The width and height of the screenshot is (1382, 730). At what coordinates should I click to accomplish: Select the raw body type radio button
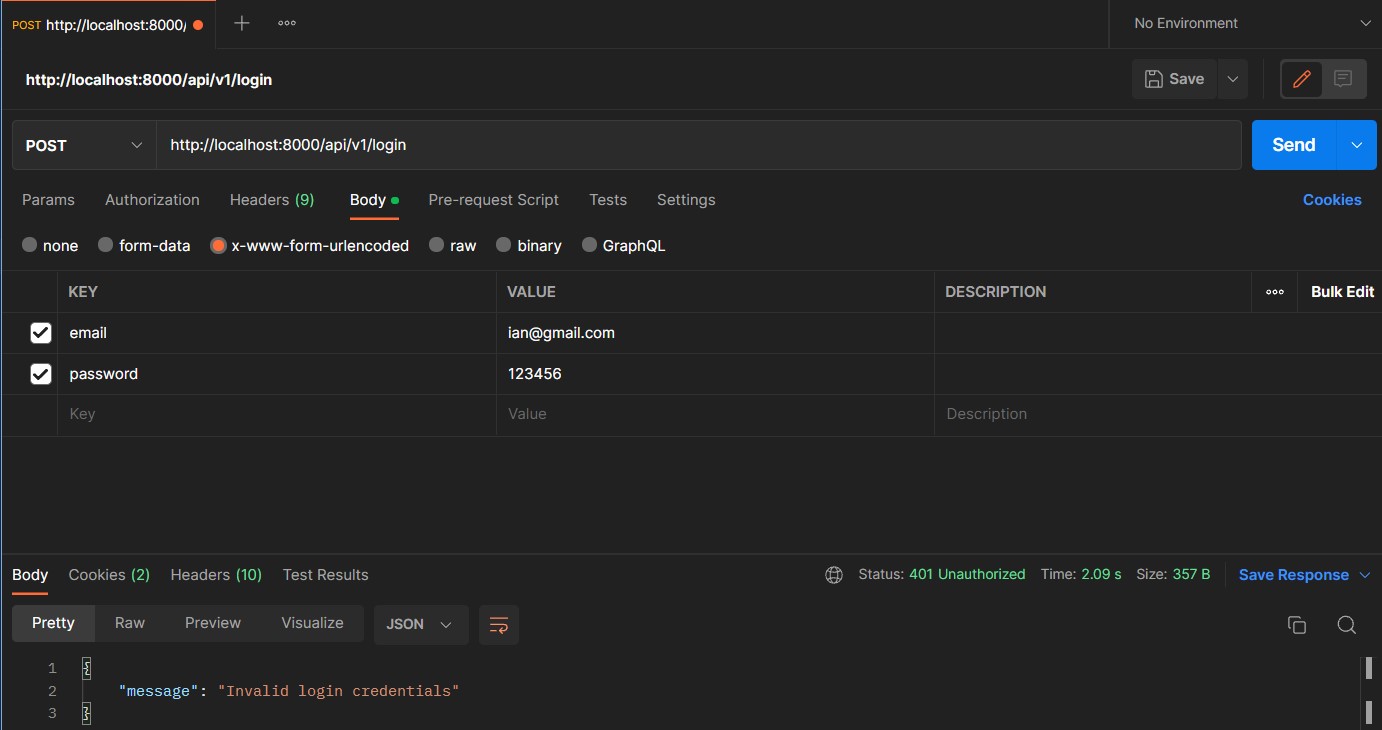(437, 245)
